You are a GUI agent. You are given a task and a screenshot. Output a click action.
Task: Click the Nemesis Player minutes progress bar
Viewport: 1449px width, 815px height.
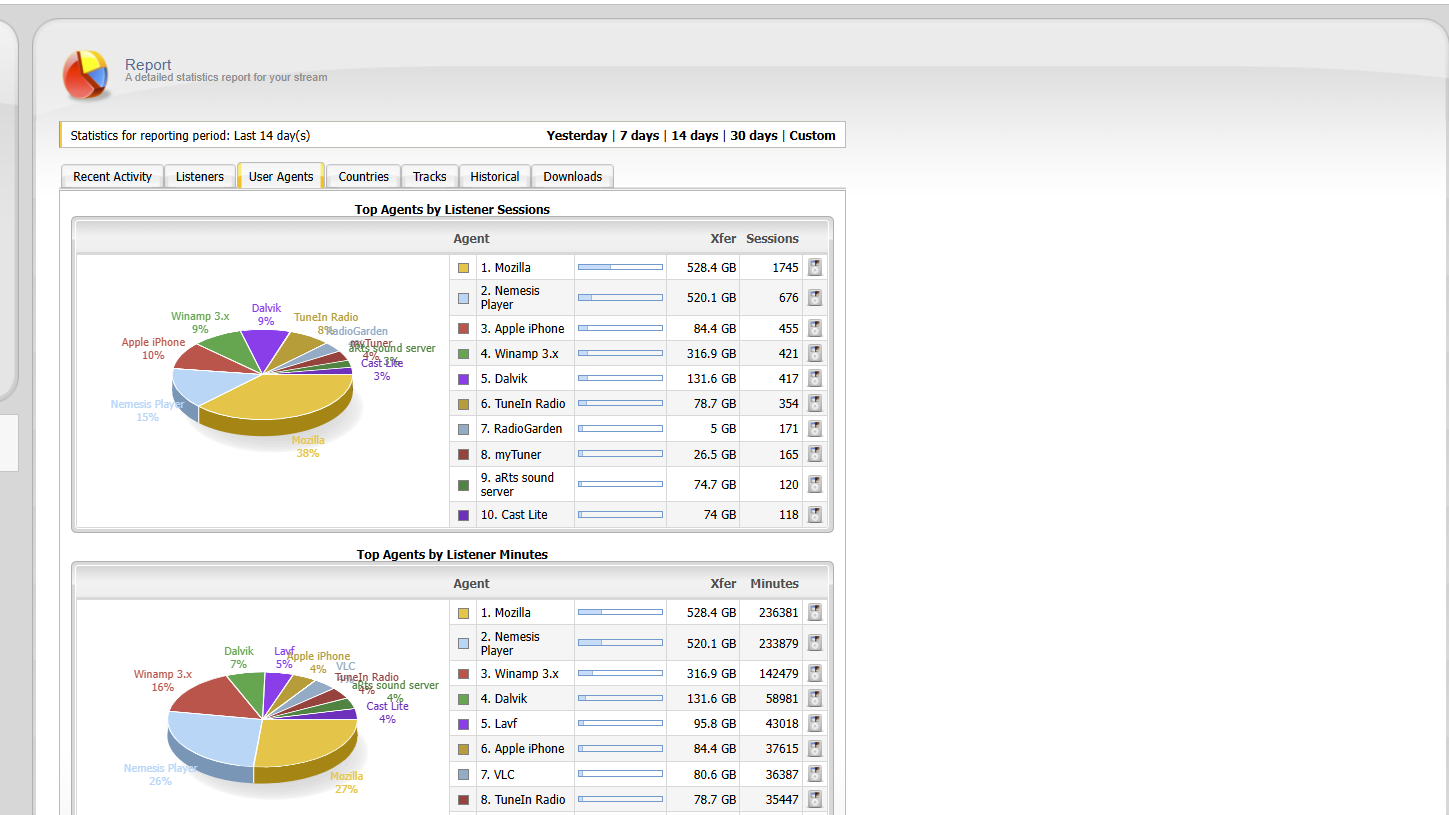pos(620,643)
